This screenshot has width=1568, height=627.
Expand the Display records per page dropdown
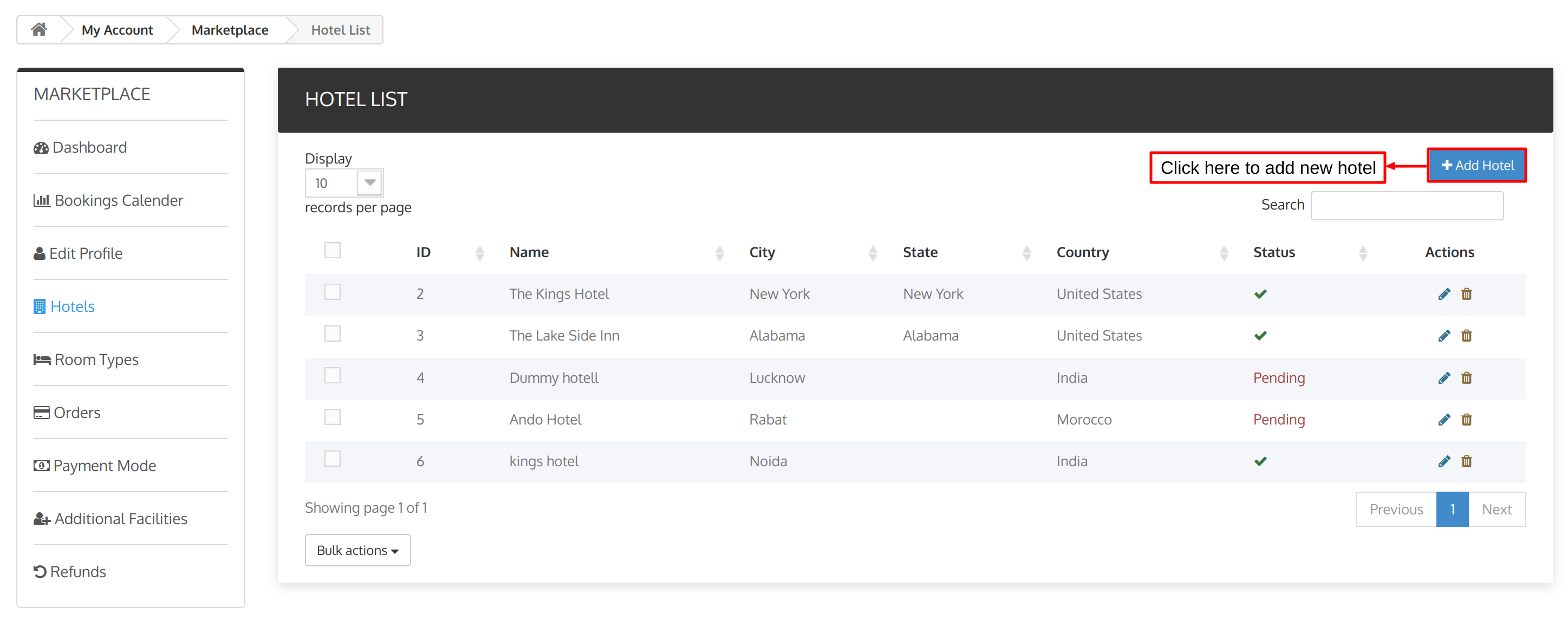(x=370, y=182)
